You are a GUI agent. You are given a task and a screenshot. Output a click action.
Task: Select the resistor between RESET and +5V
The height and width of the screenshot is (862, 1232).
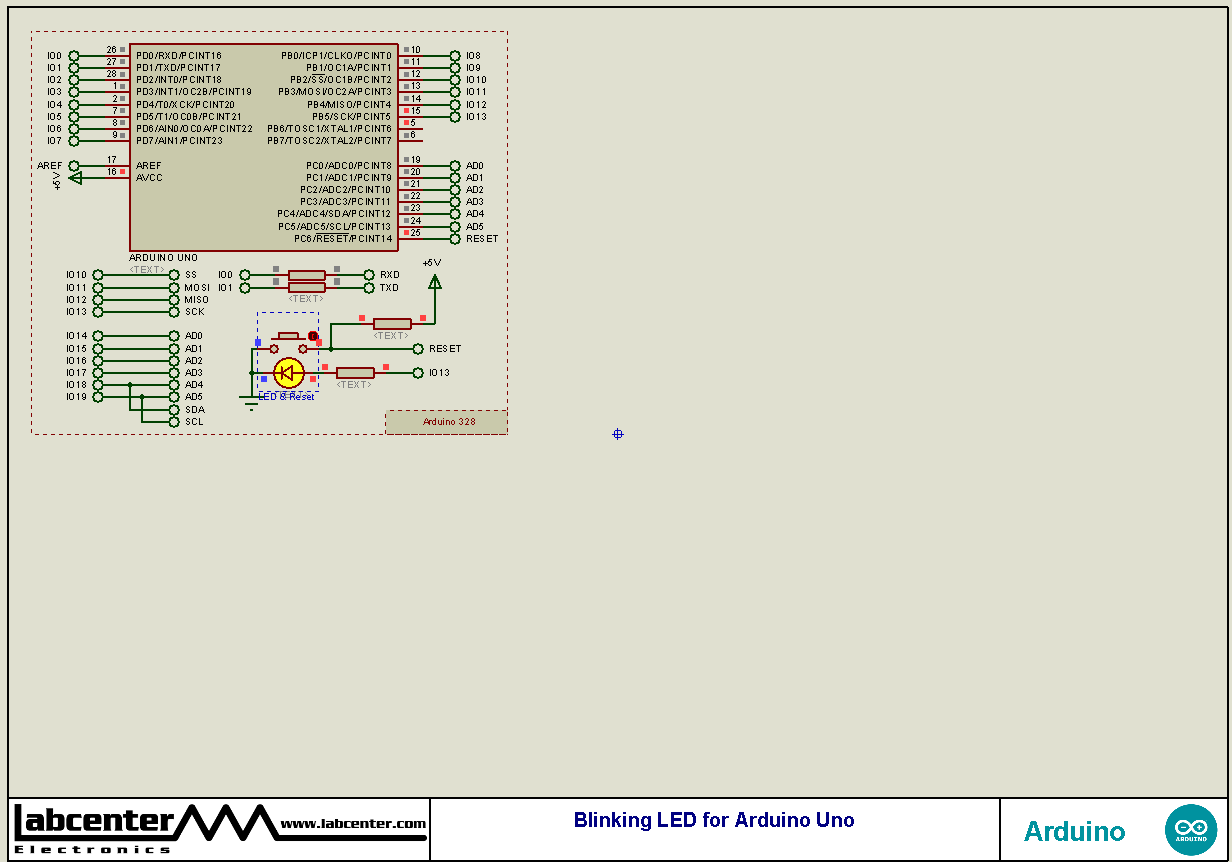tap(390, 323)
